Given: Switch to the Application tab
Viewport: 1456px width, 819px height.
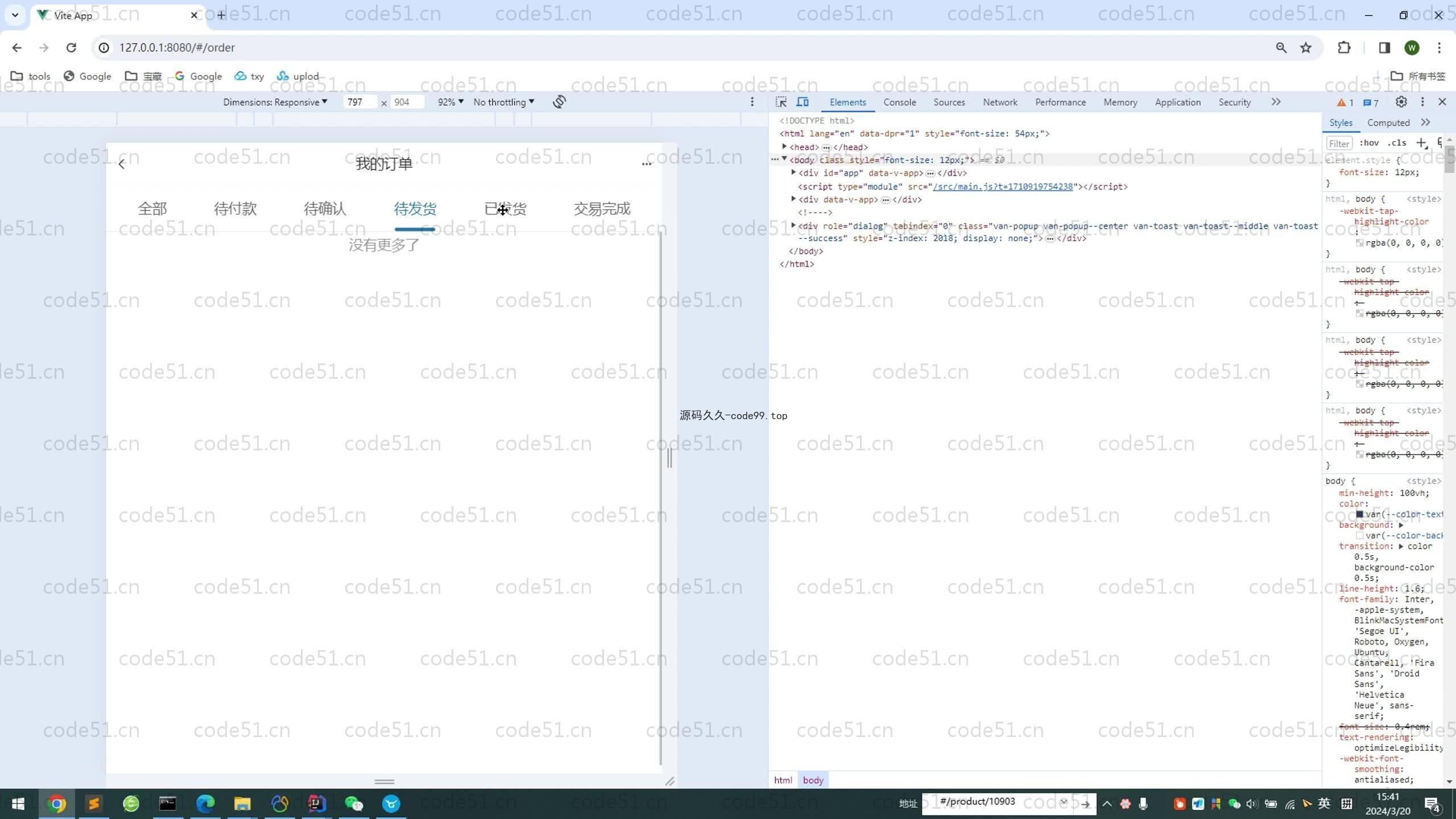Looking at the screenshot, I should (x=1178, y=102).
